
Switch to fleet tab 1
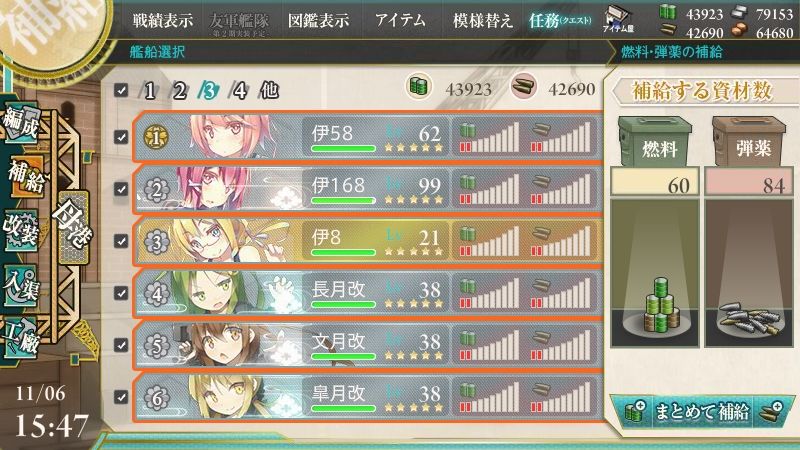[x=149, y=91]
